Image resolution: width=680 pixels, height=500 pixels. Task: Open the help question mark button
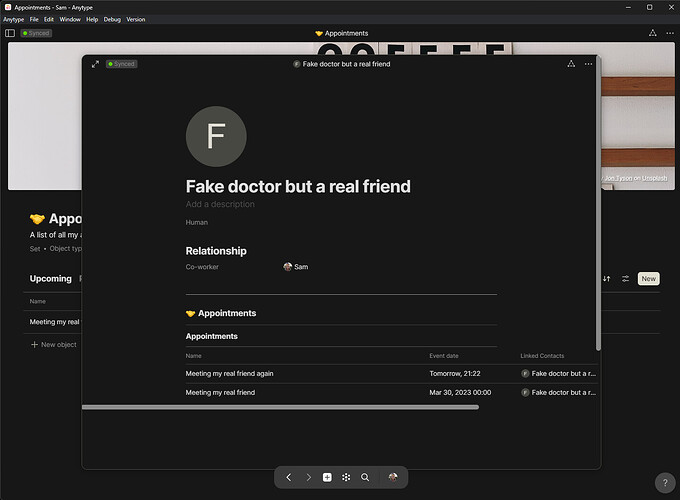[x=665, y=483]
